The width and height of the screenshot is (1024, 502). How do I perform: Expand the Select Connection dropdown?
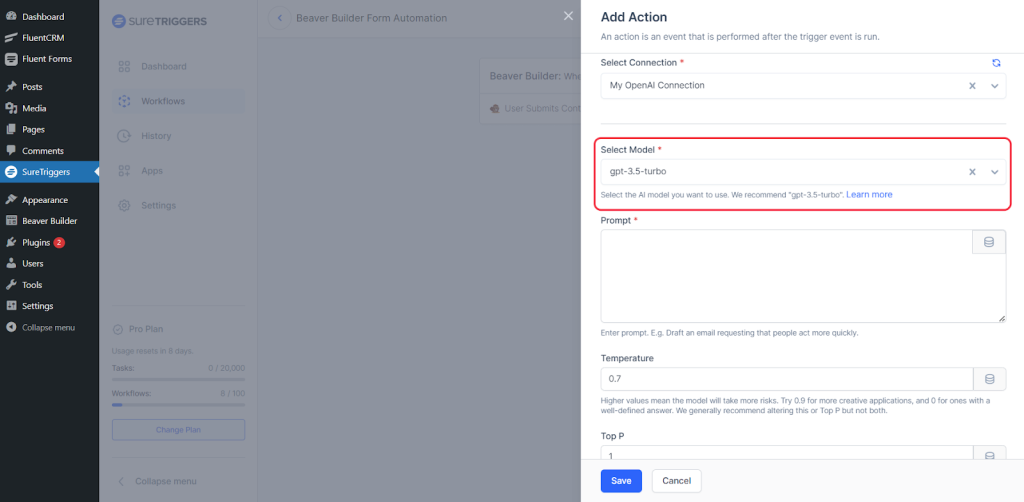tap(994, 86)
